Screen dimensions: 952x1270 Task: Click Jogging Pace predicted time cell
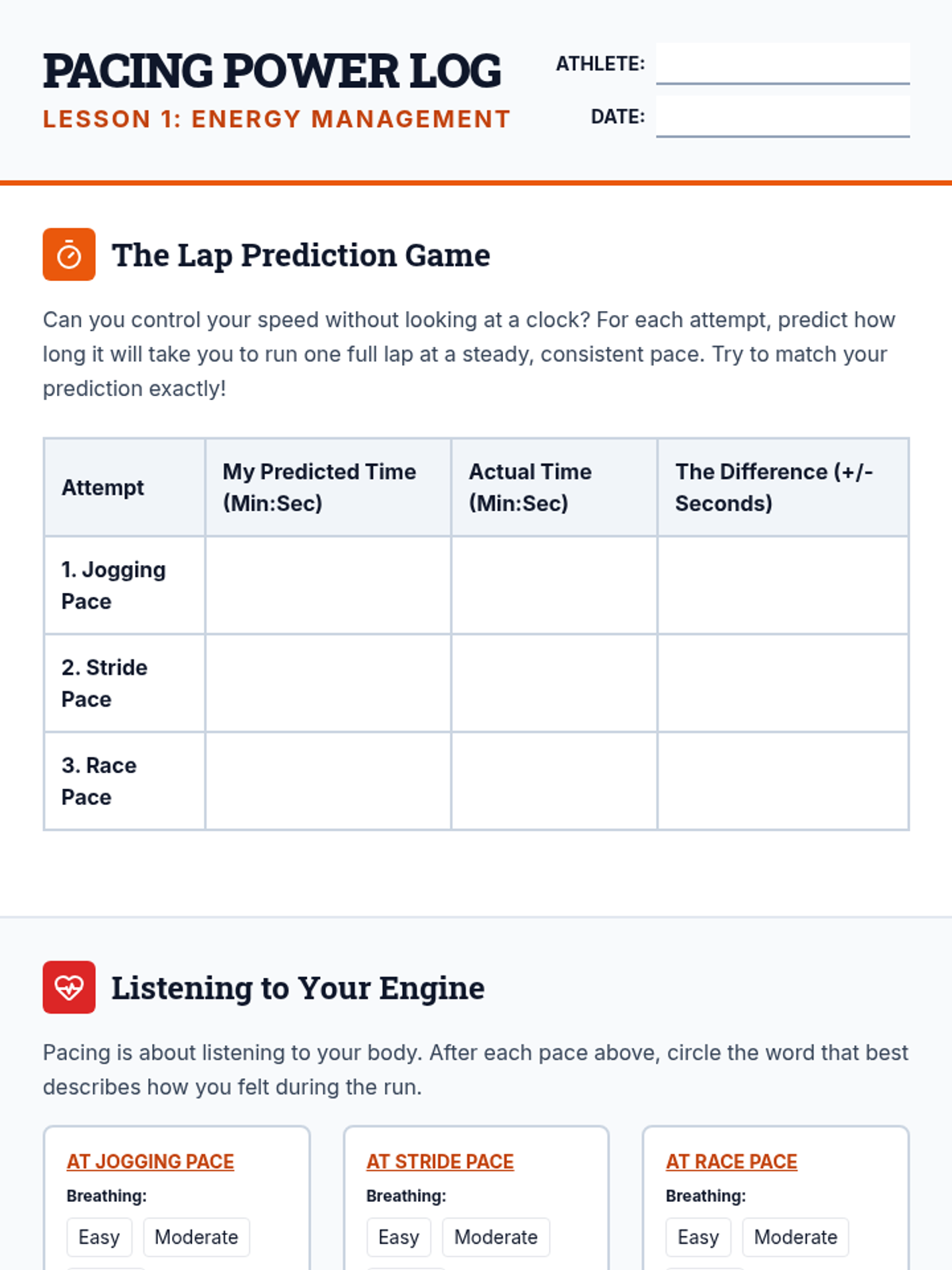click(x=328, y=585)
